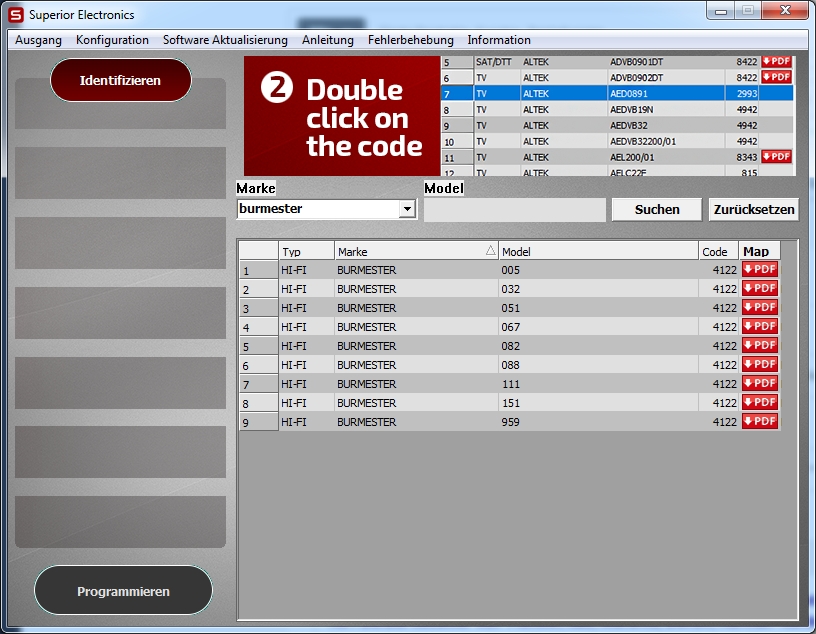Download PDF map for Burmester model 005
This screenshot has width=816, height=634.
click(x=759, y=270)
